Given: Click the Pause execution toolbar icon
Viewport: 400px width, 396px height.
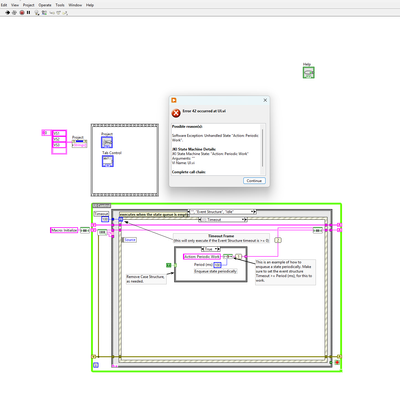Looking at the screenshot, I should coord(28,13).
